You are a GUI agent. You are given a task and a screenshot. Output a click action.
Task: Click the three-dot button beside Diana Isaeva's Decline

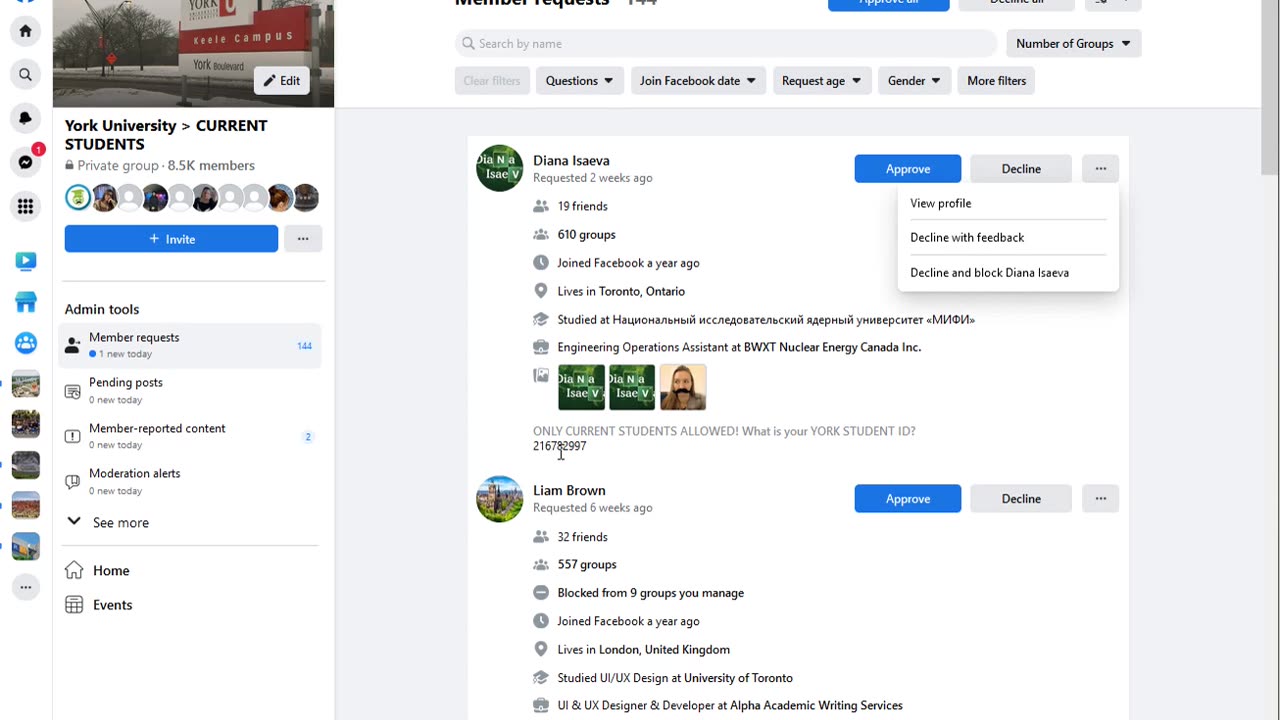point(1100,169)
